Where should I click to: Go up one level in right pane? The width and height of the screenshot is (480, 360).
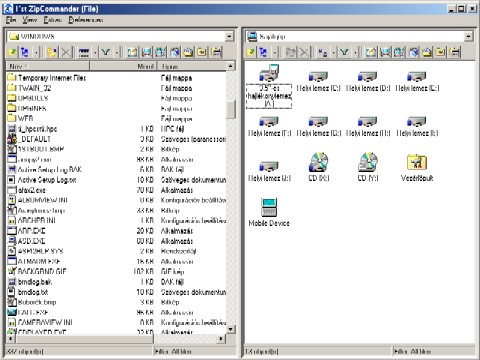(x=251, y=52)
